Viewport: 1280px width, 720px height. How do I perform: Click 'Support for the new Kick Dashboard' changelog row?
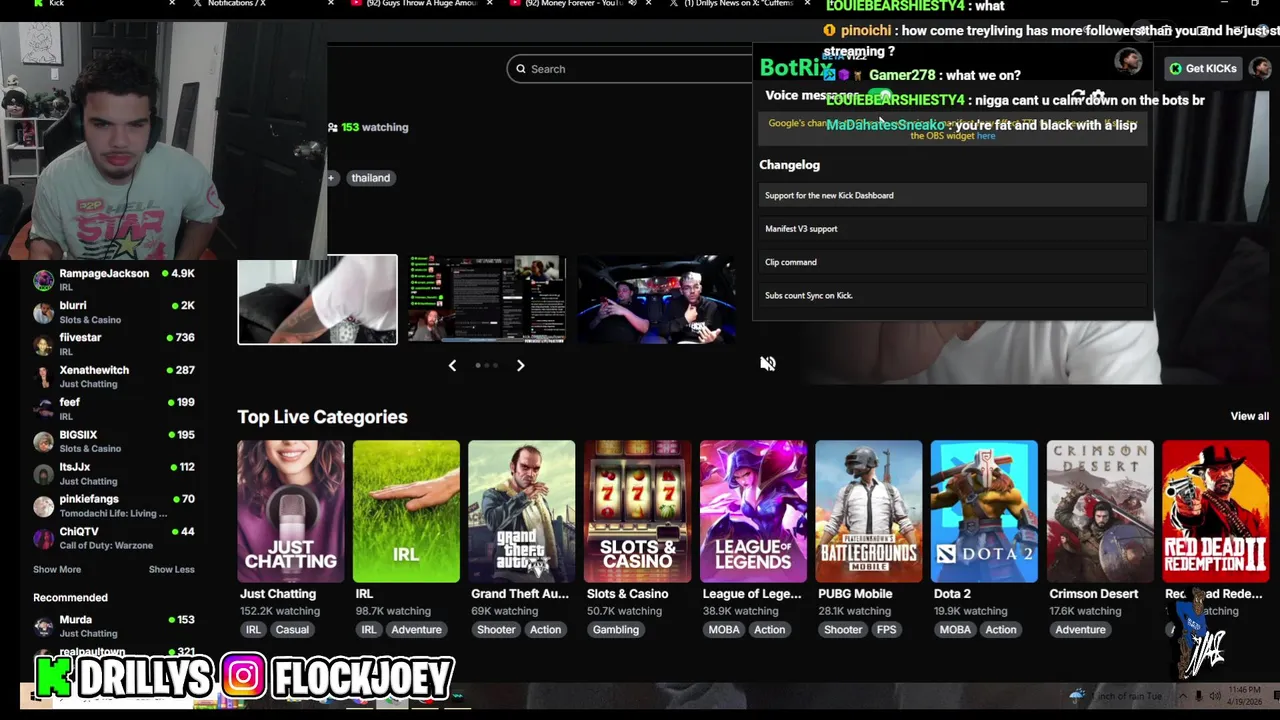pos(952,196)
